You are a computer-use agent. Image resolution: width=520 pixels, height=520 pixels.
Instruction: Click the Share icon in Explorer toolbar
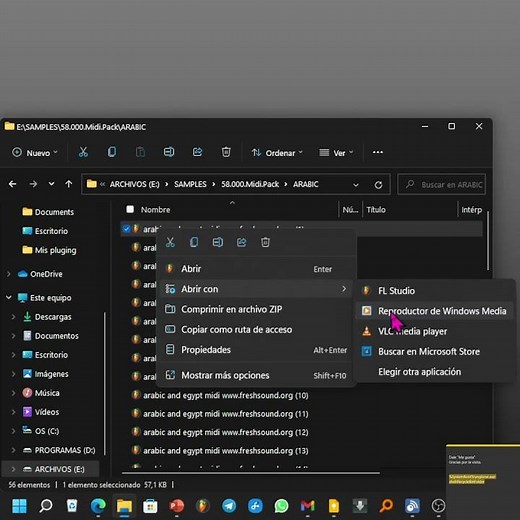click(x=197, y=152)
